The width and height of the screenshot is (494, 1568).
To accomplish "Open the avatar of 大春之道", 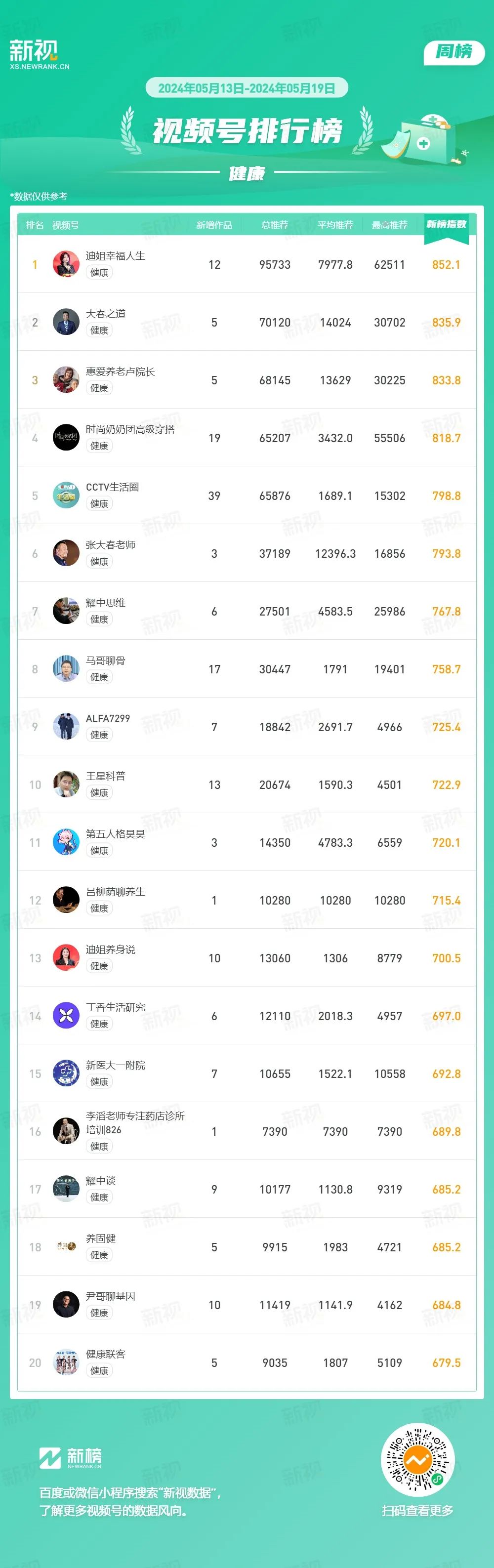I will pyautogui.click(x=66, y=322).
